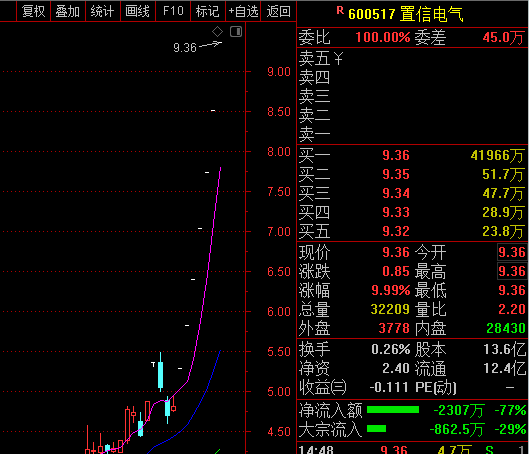
Task: Click the 内盘 28430 value
Action: pyautogui.click(x=506, y=328)
